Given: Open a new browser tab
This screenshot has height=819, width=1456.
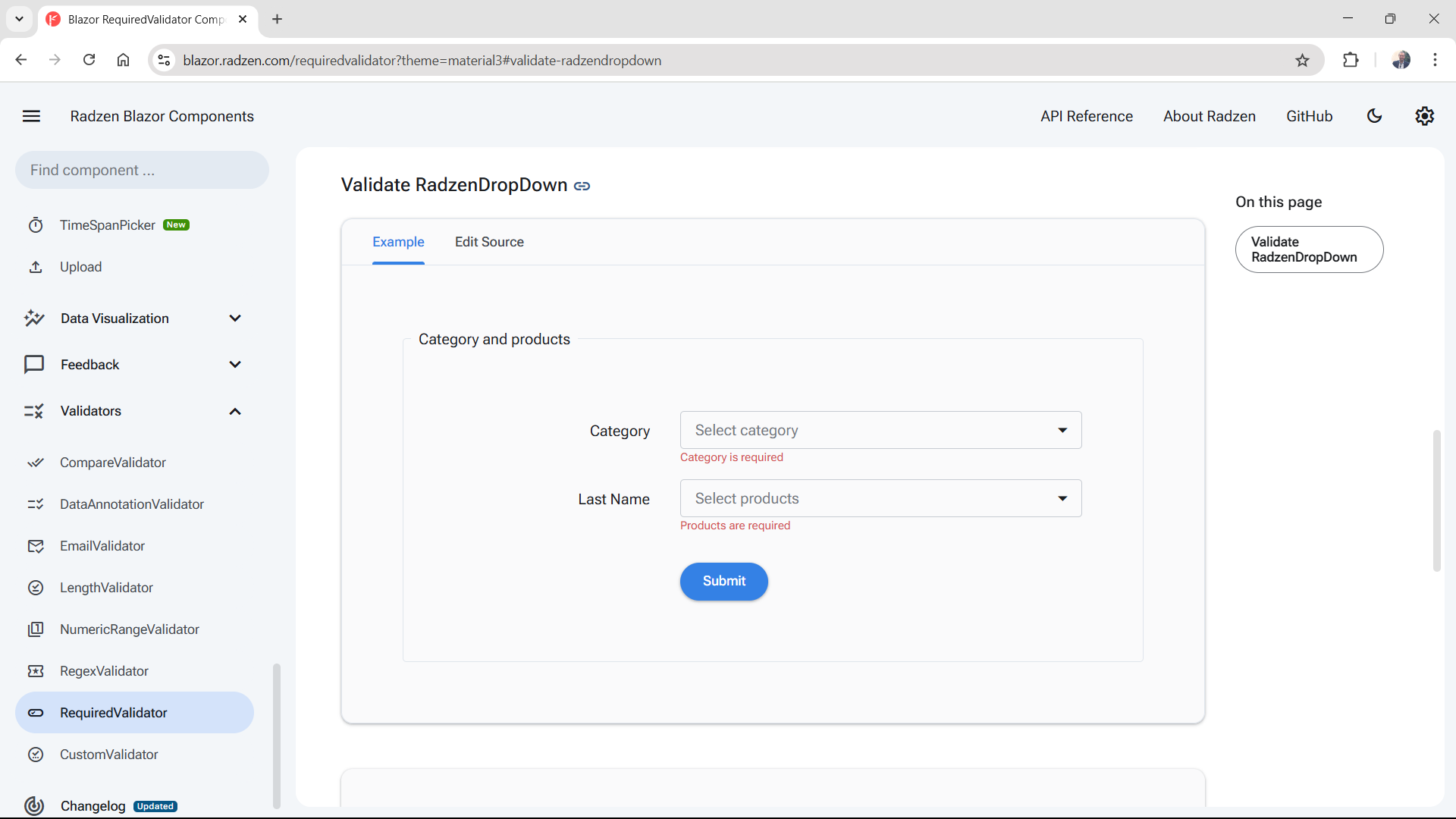Looking at the screenshot, I should (x=277, y=19).
